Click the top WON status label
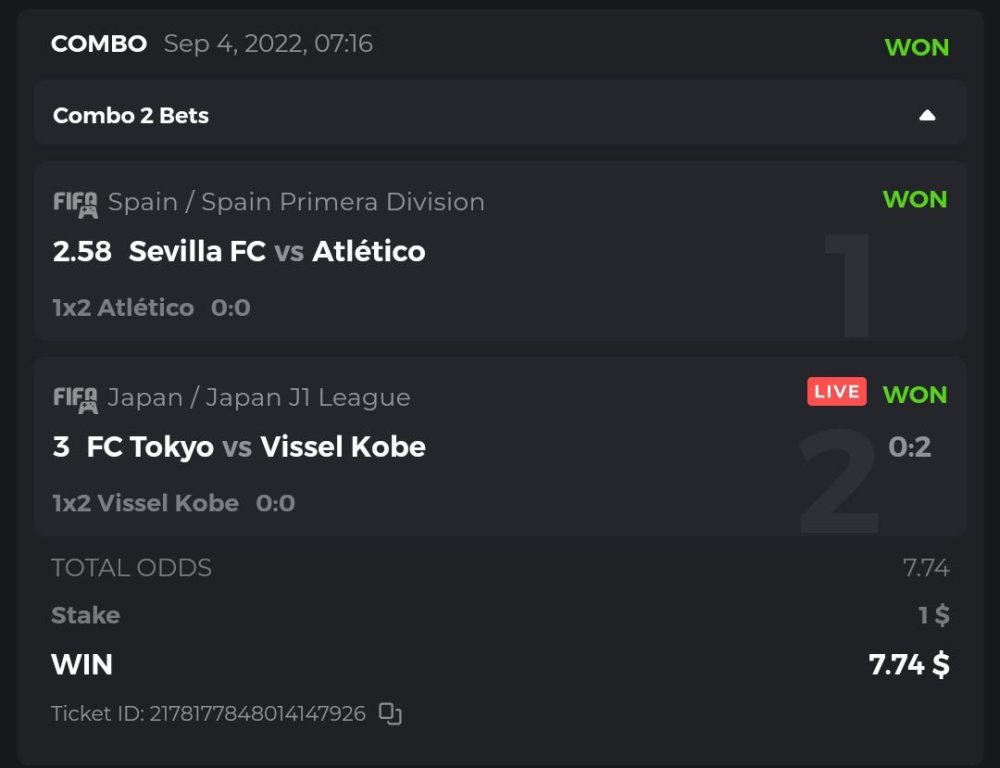1000x768 pixels. 916,47
